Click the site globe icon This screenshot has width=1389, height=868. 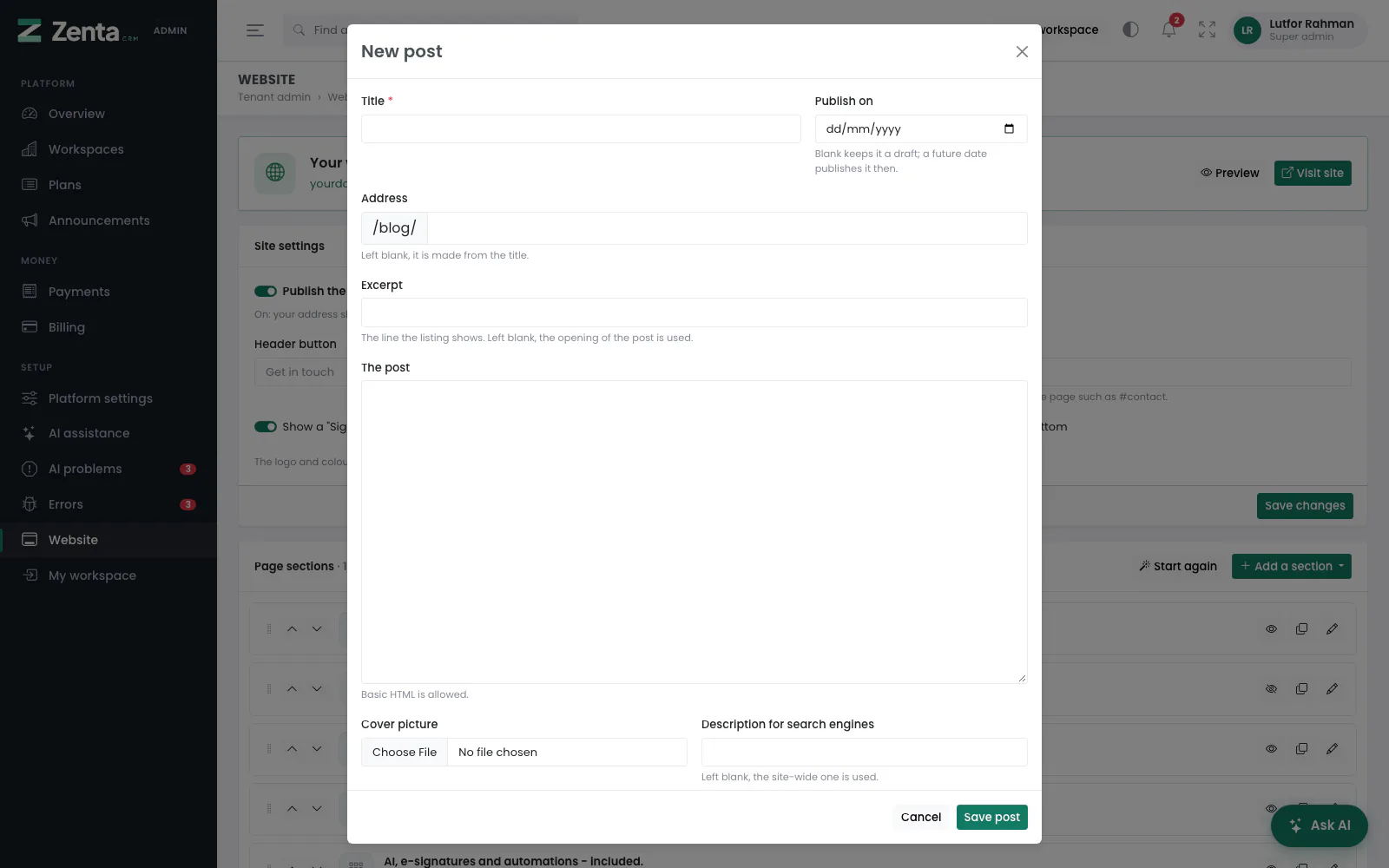click(x=275, y=173)
